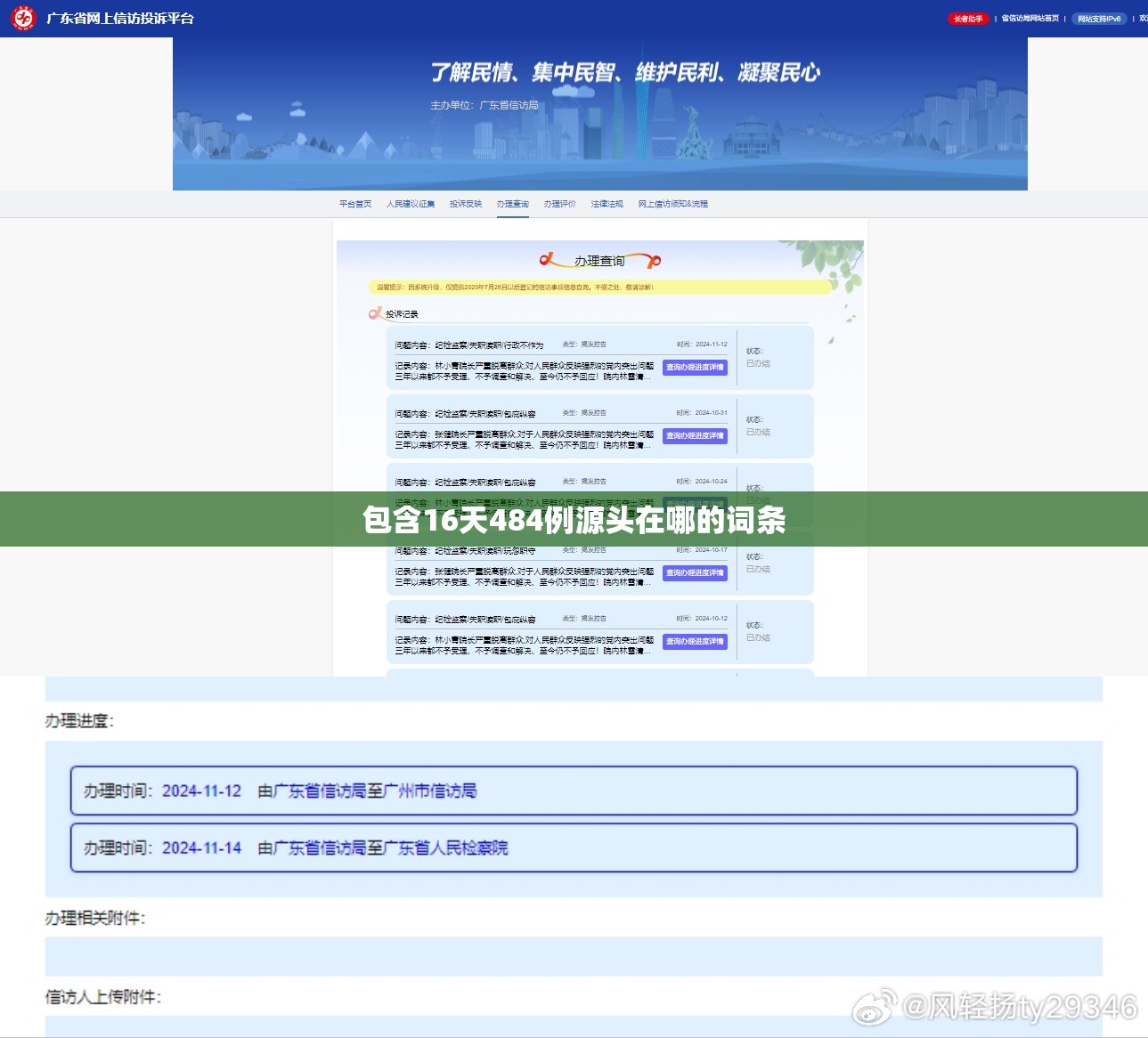Image resolution: width=1148 pixels, height=1038 pixels.
Task: Click record content text of 2024-10-12 entry
Action: click(x=525, y=645)
